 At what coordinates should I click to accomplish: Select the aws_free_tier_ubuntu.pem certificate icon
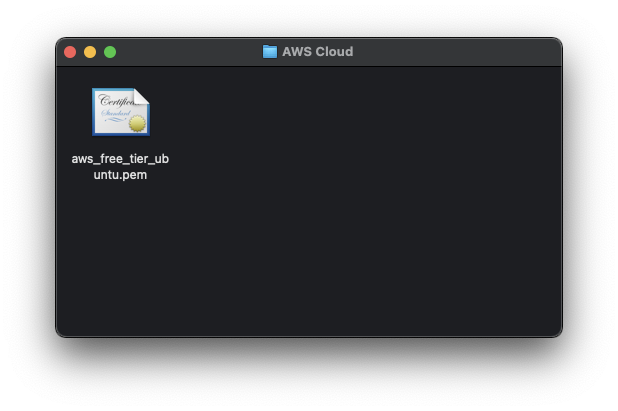click(121, 112)
